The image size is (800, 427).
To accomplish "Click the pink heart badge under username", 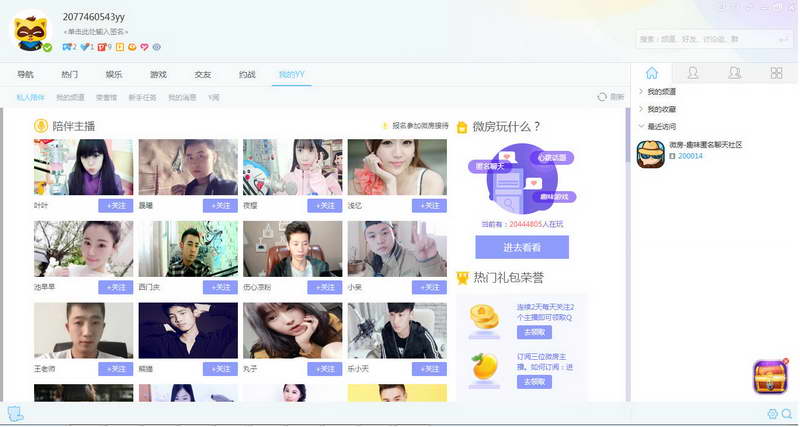I will click(144, 47).
